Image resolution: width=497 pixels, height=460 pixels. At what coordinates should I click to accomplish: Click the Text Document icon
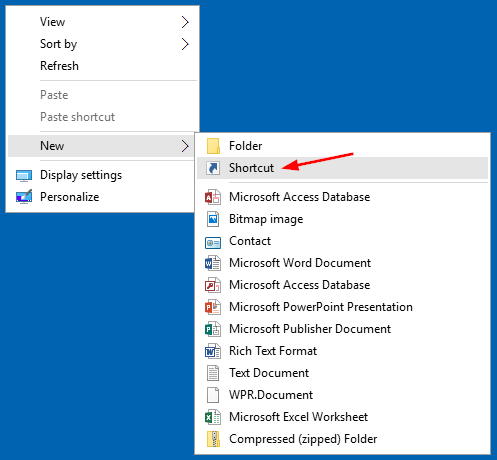pos(213,373)
